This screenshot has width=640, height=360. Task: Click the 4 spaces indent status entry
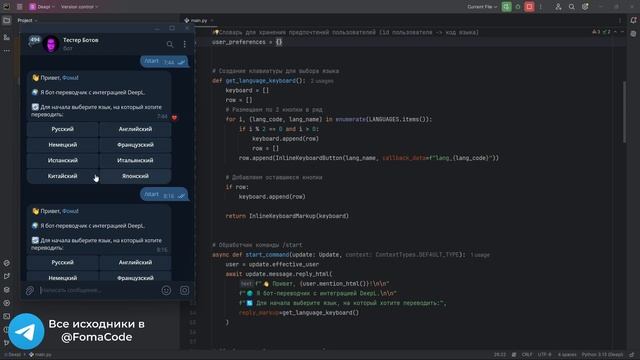click(x=567, y=355)
